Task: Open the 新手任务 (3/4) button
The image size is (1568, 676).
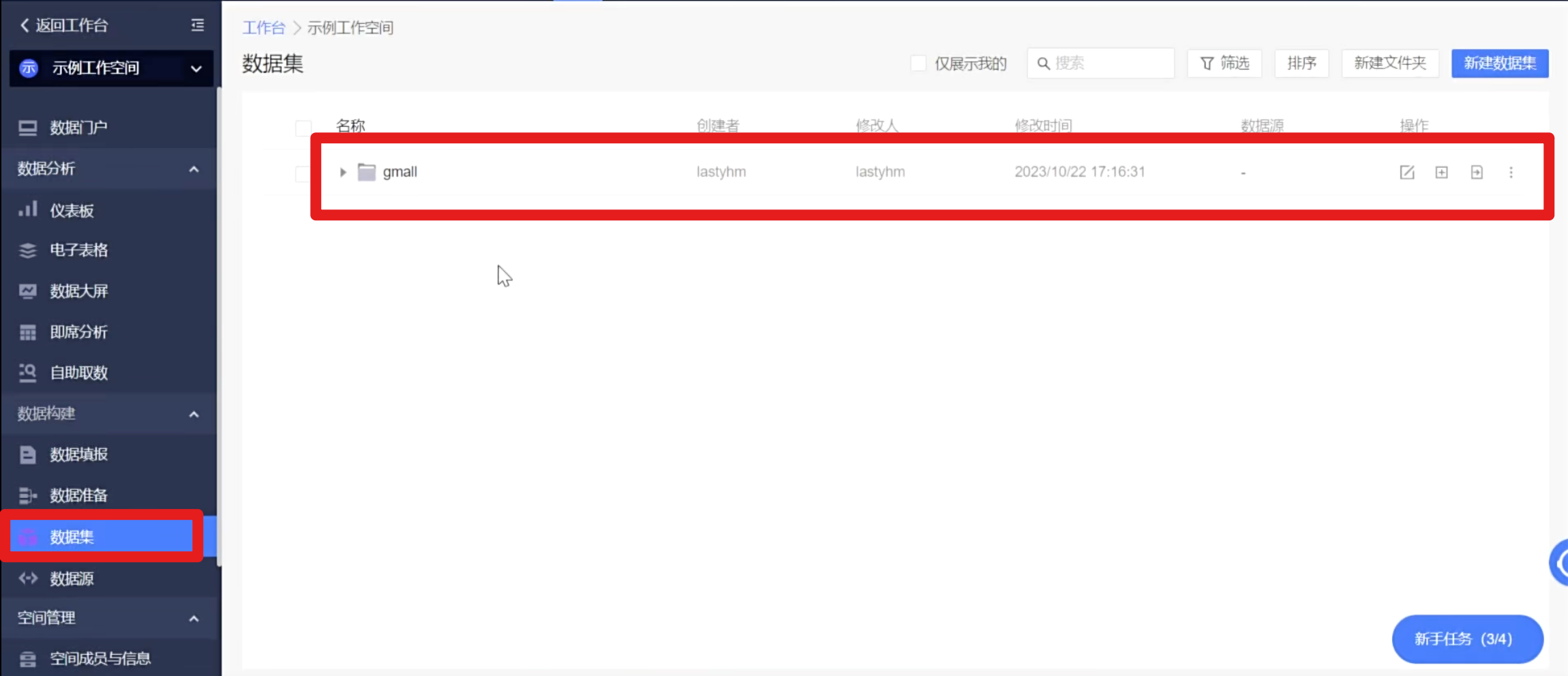Action: point(1467,639)
